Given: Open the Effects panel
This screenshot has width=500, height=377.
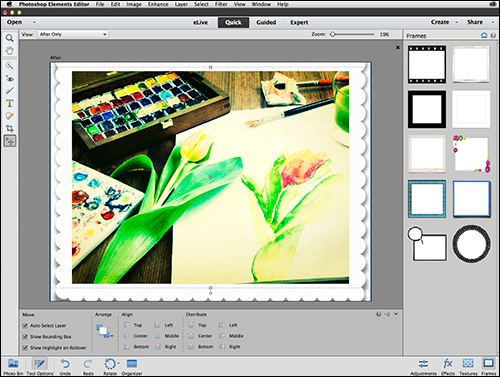Looking at the screenshot, I should click(x=448, y=367).
